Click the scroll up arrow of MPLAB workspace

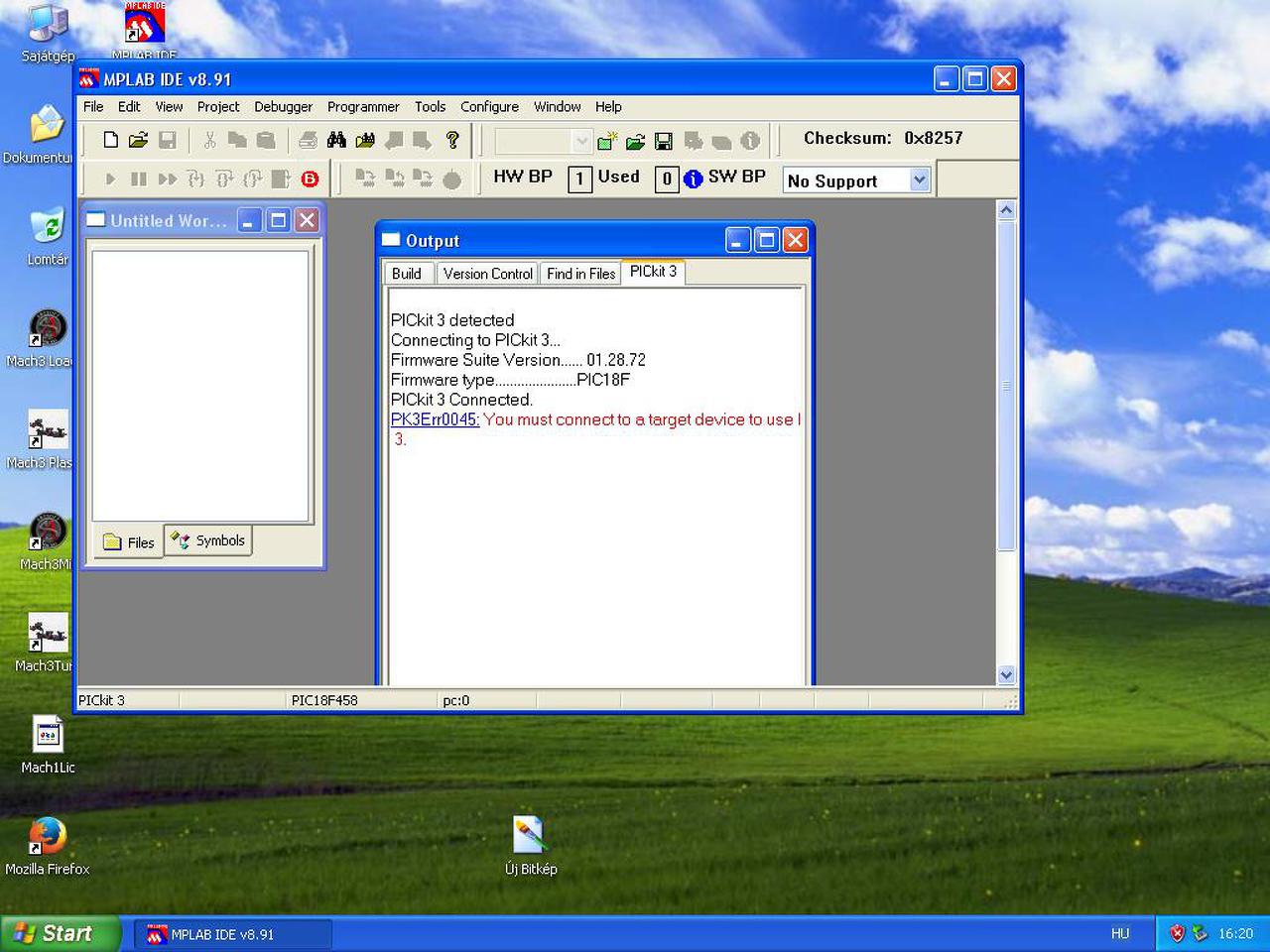[1006, 210]
